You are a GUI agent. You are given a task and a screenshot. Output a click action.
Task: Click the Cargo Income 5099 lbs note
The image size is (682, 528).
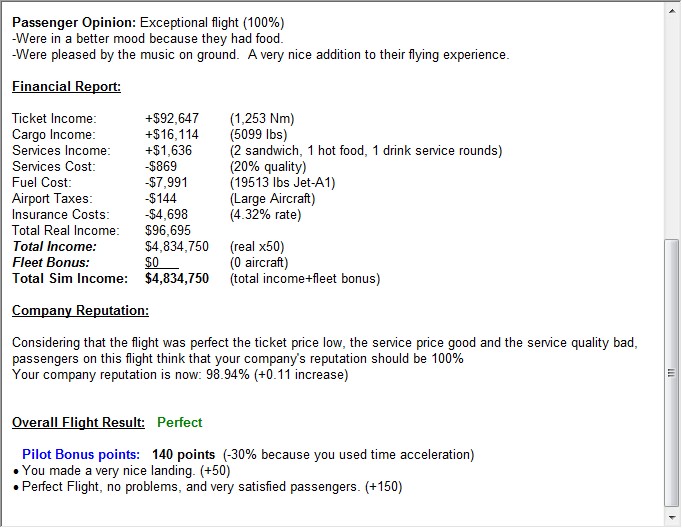258,134
